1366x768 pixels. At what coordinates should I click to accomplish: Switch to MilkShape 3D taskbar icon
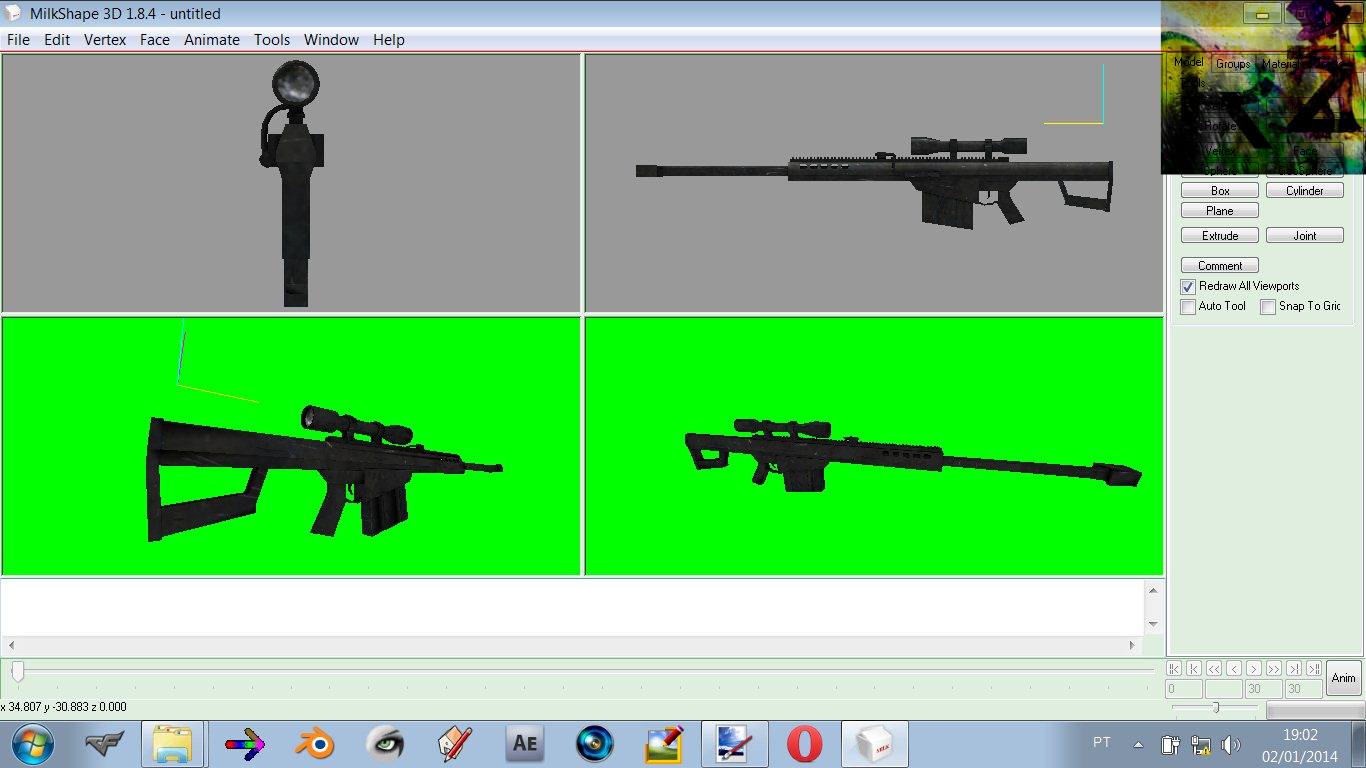click(875, 744)
